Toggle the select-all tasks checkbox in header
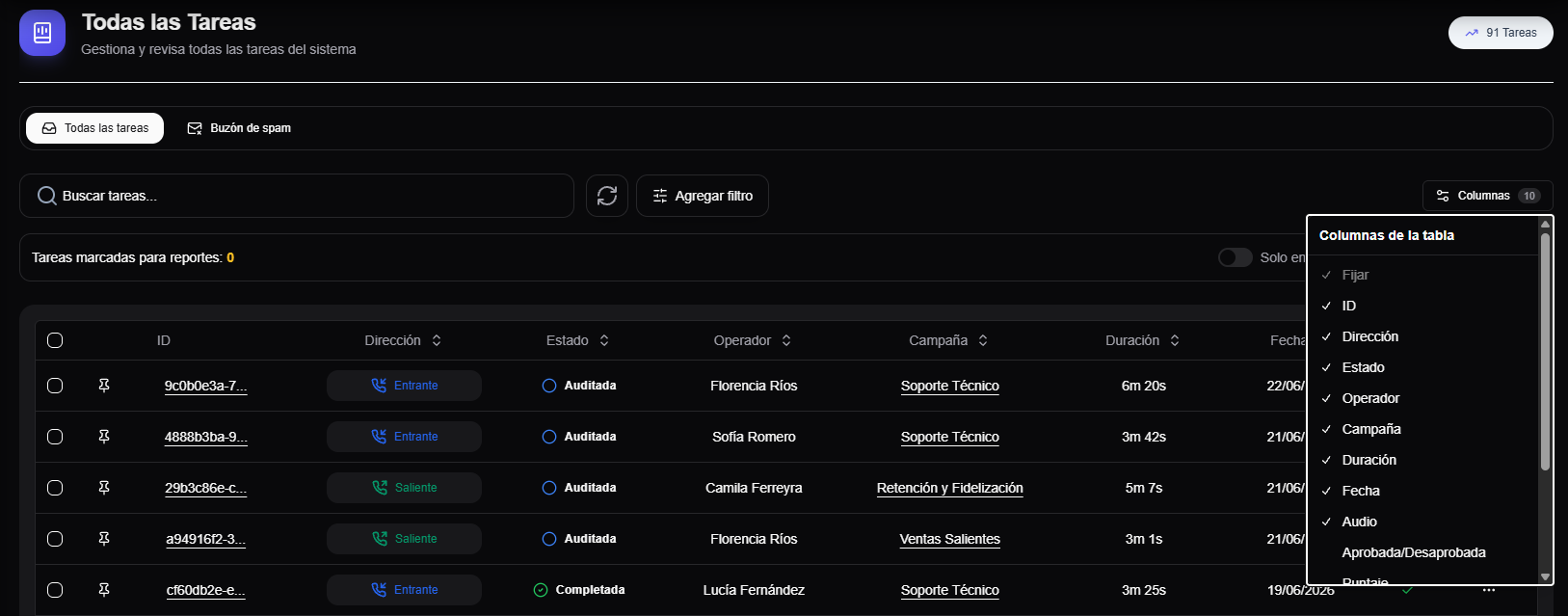Screen dimensions: 1568x616 click(55, 340)
